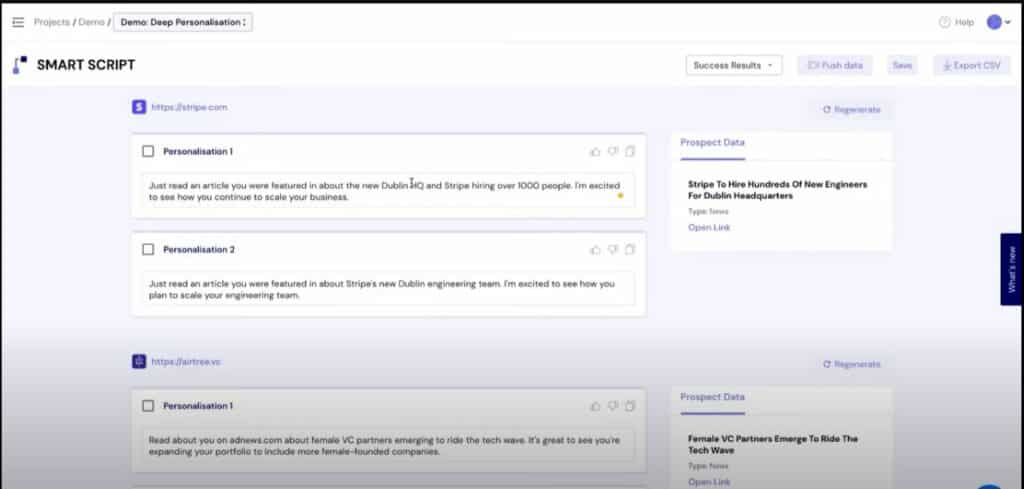
Task: Open the Success Results dropdown
Action: tap(734, 65)
